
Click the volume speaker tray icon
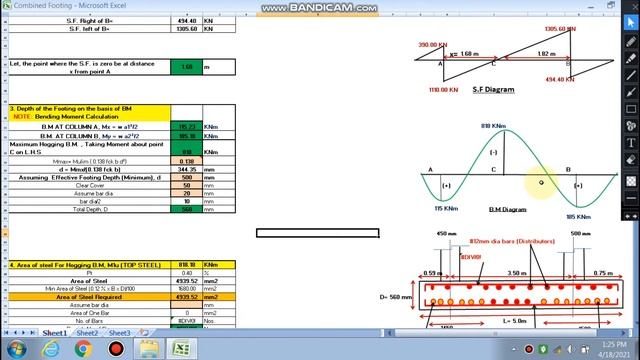[571, 349]
